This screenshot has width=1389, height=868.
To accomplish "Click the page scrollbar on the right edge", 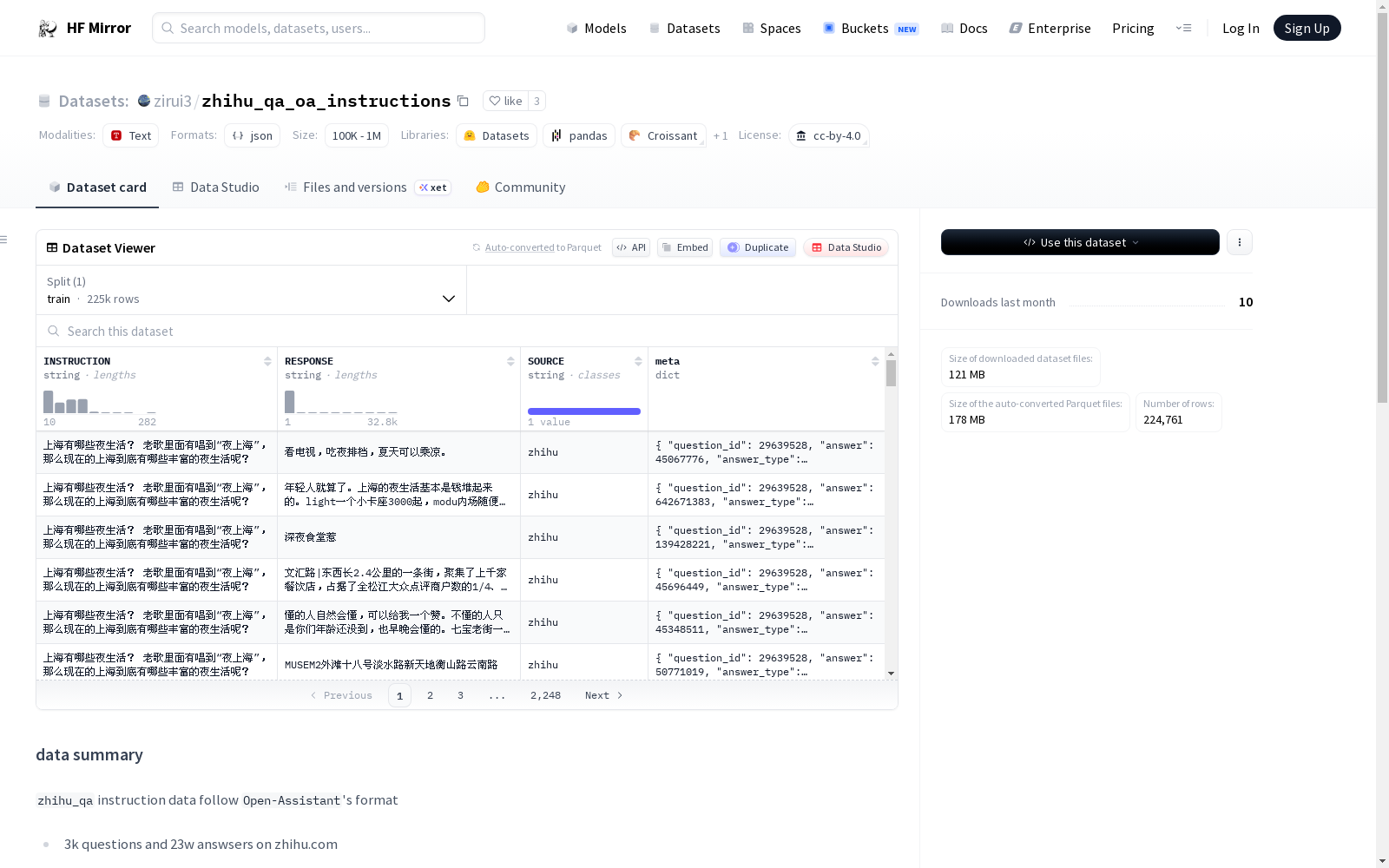I will click(1382, 208).
